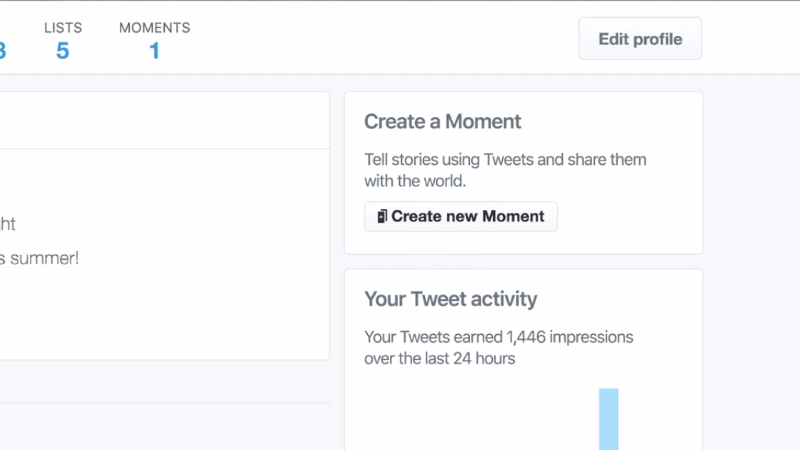Click the blue bar in the activity chart

[x=608, y=418]
